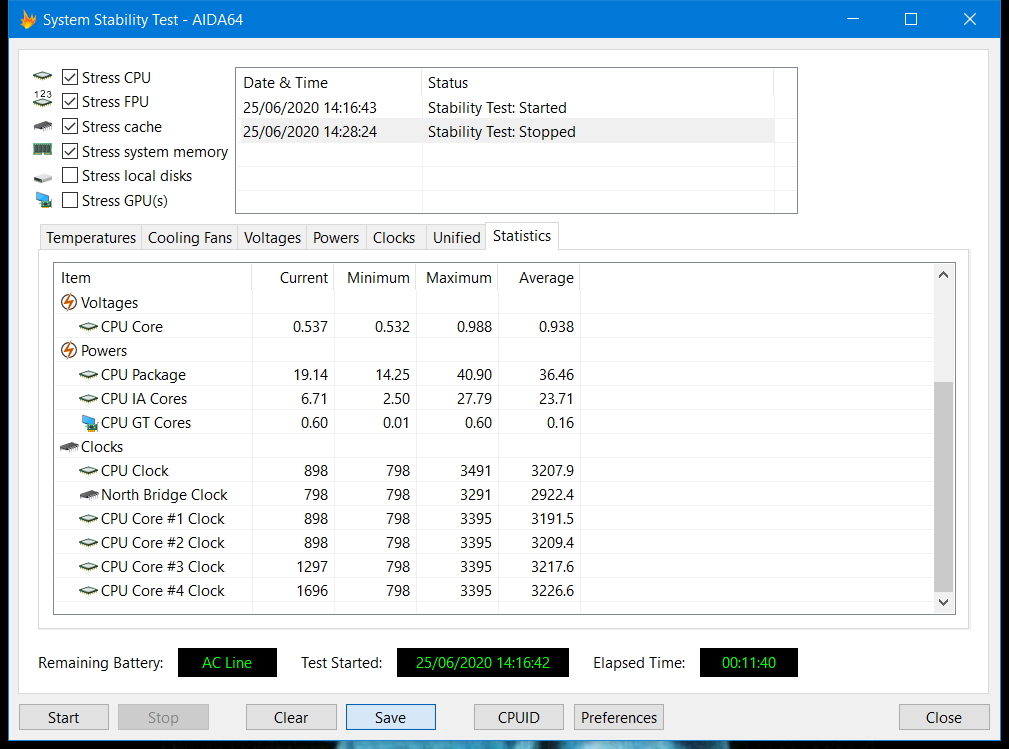This screenshot has height=749, width=1009.
Task: Click the Elapsed Time 00:11:40 display
Action: (x=748, y=662)
